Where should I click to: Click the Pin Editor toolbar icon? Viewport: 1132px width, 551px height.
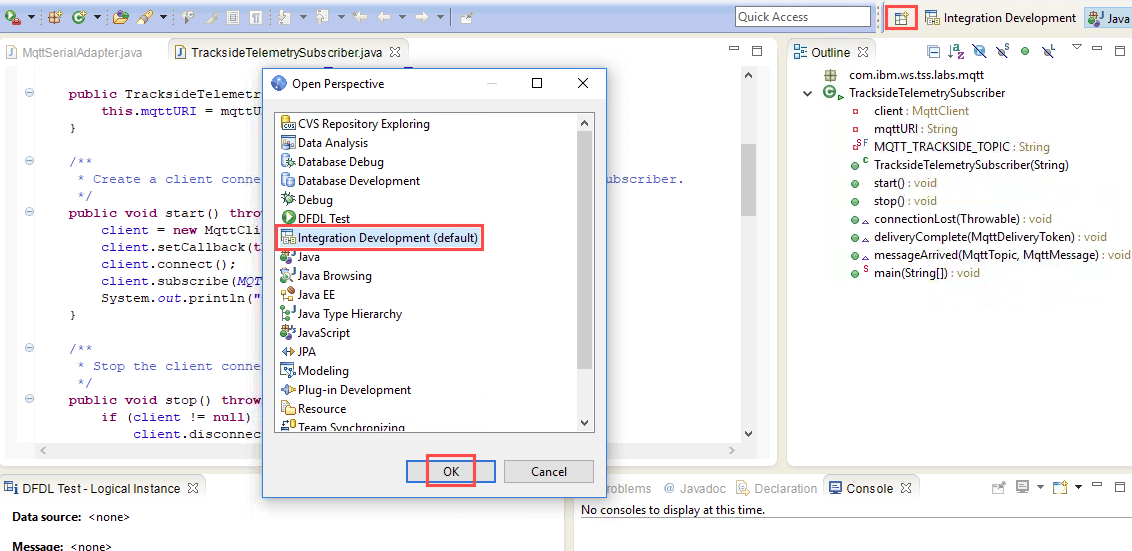click(x=467, y=17)
